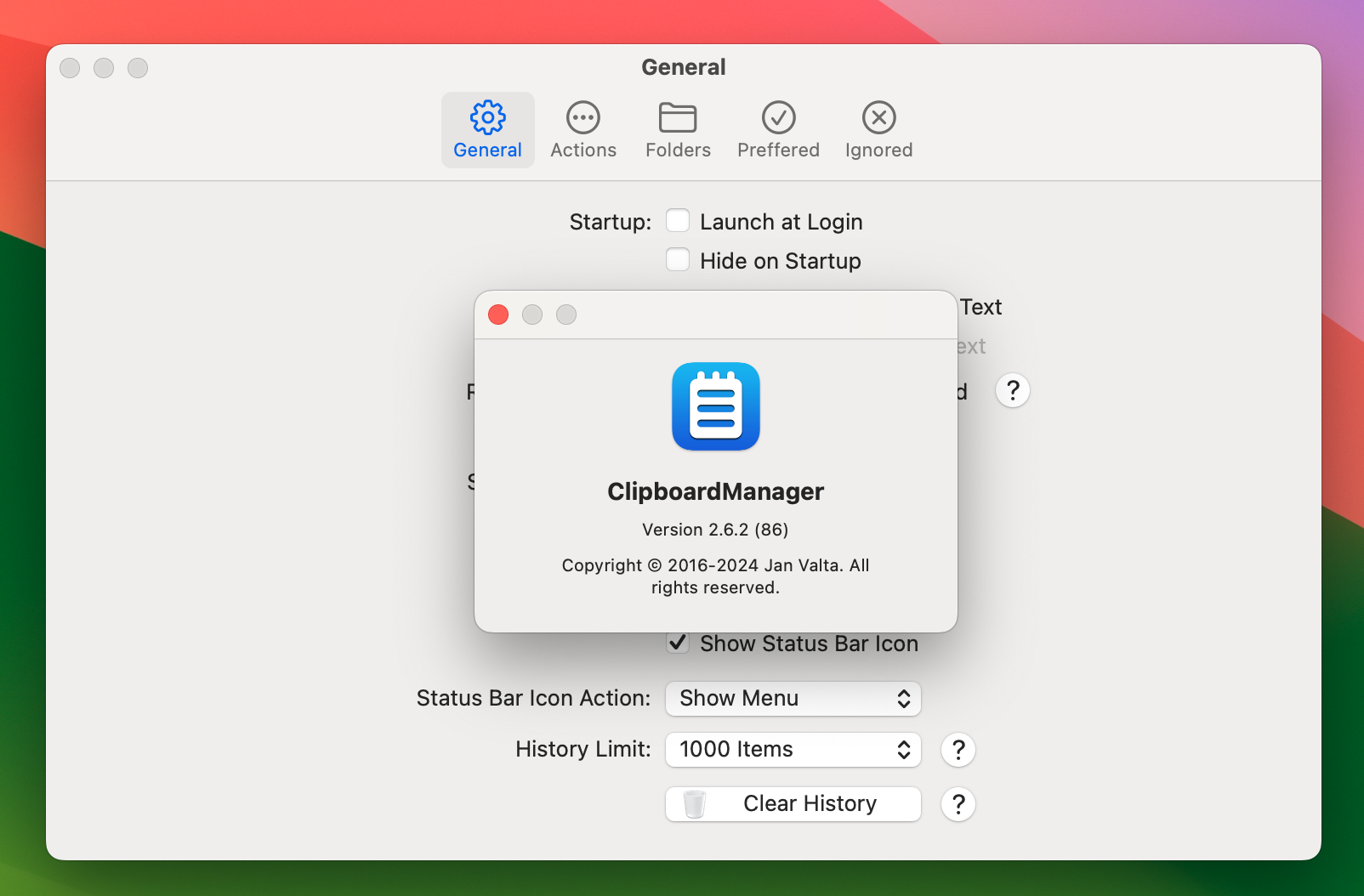Viewport: 1364px width, 896px height.
Task: Enable Launch at Login checkbox
Action: 678,221
